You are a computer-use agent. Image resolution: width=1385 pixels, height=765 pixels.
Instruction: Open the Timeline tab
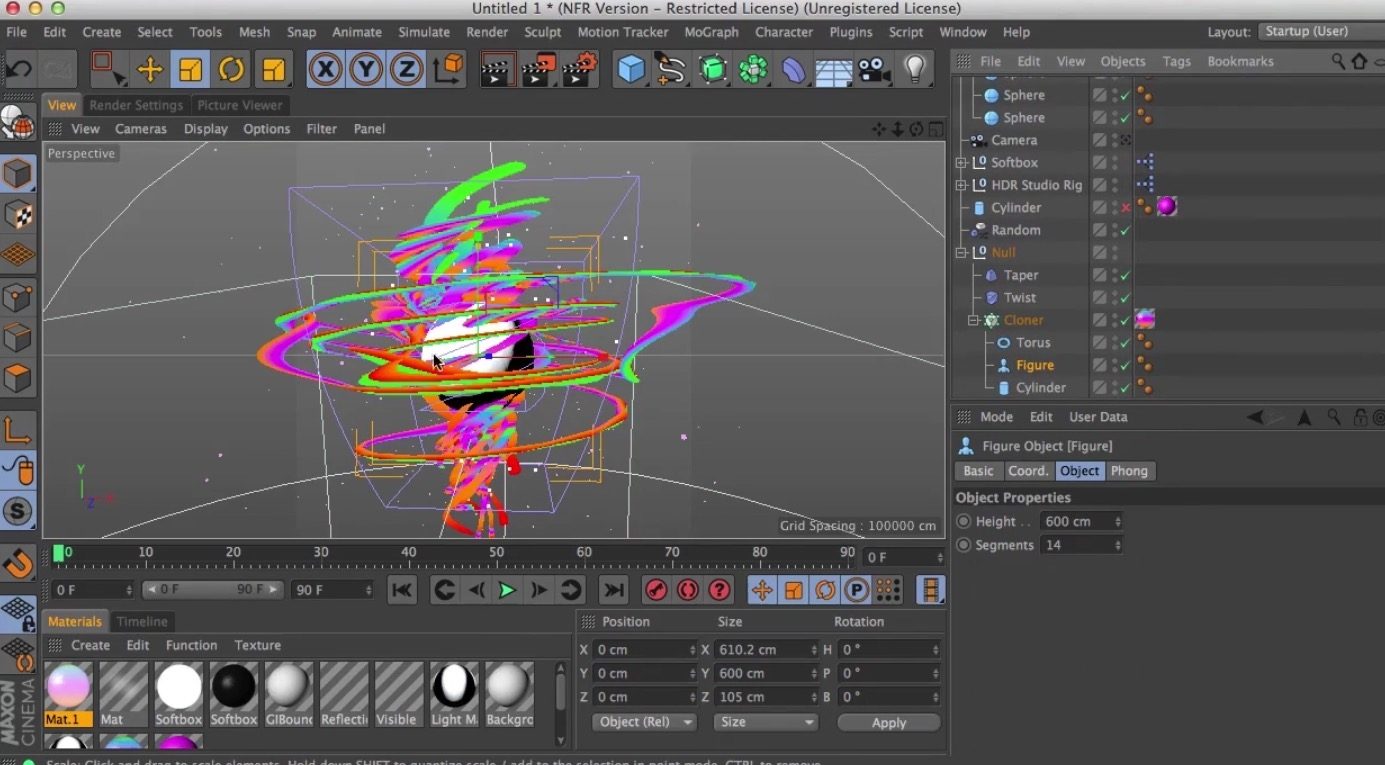[142, 621]
